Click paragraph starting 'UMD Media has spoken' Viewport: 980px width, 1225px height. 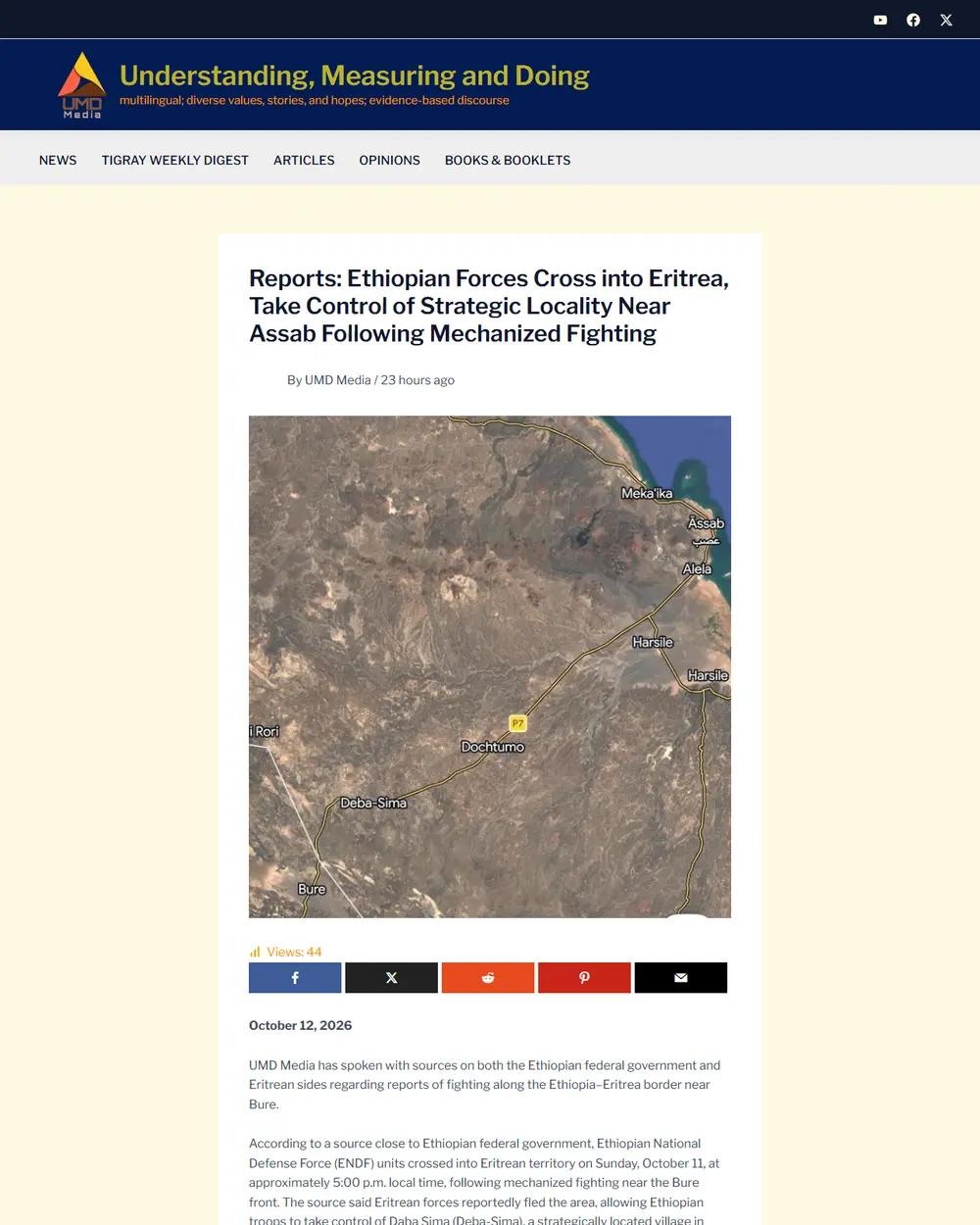484,1085
